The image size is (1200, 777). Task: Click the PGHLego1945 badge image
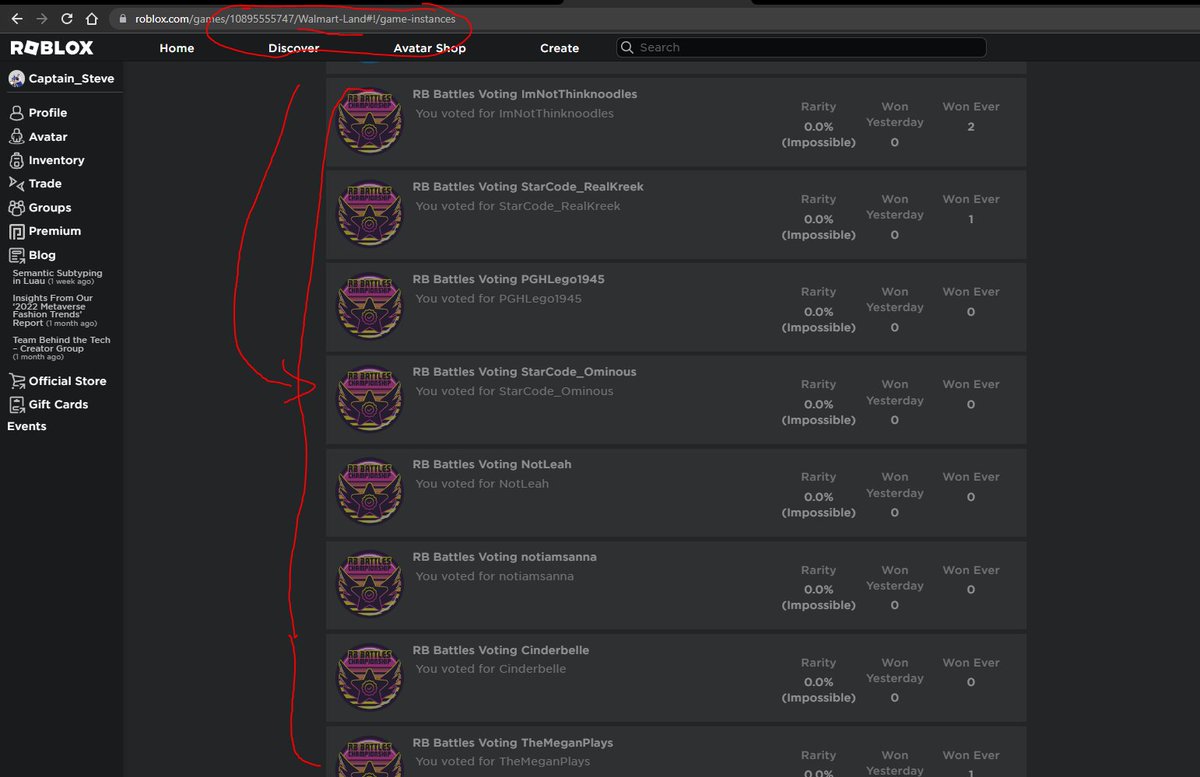click(x=369, y=307)
